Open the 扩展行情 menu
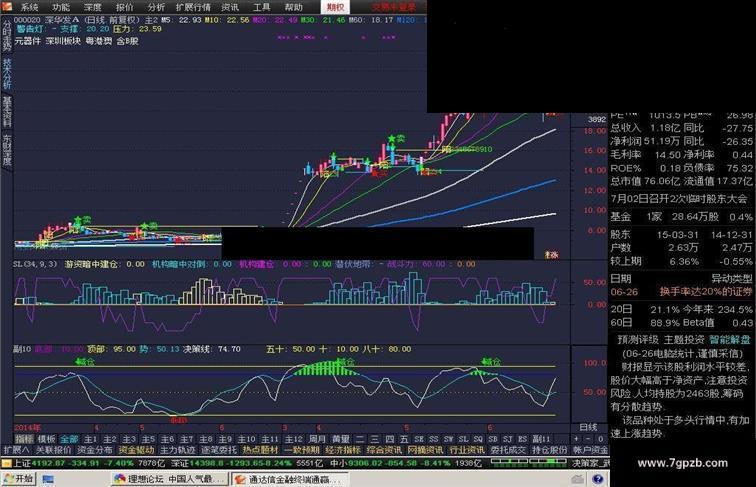Viewport: 756px width, 487px height. (193, 7)
